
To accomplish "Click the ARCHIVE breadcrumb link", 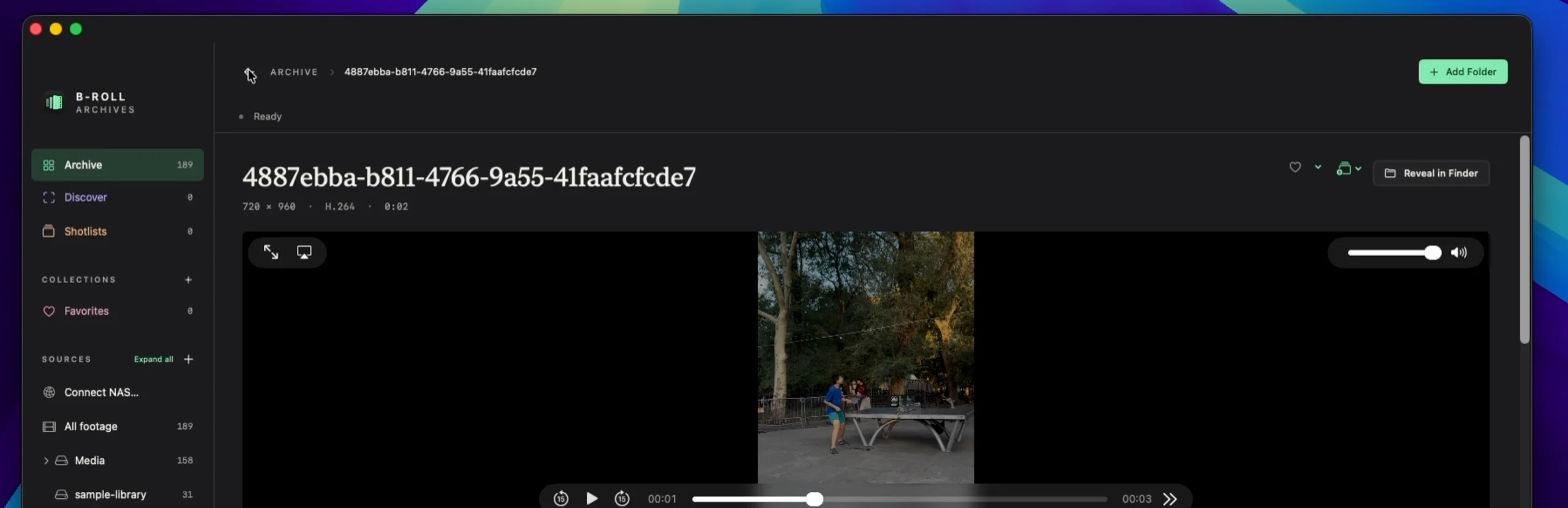I will (x=294, y=72).
